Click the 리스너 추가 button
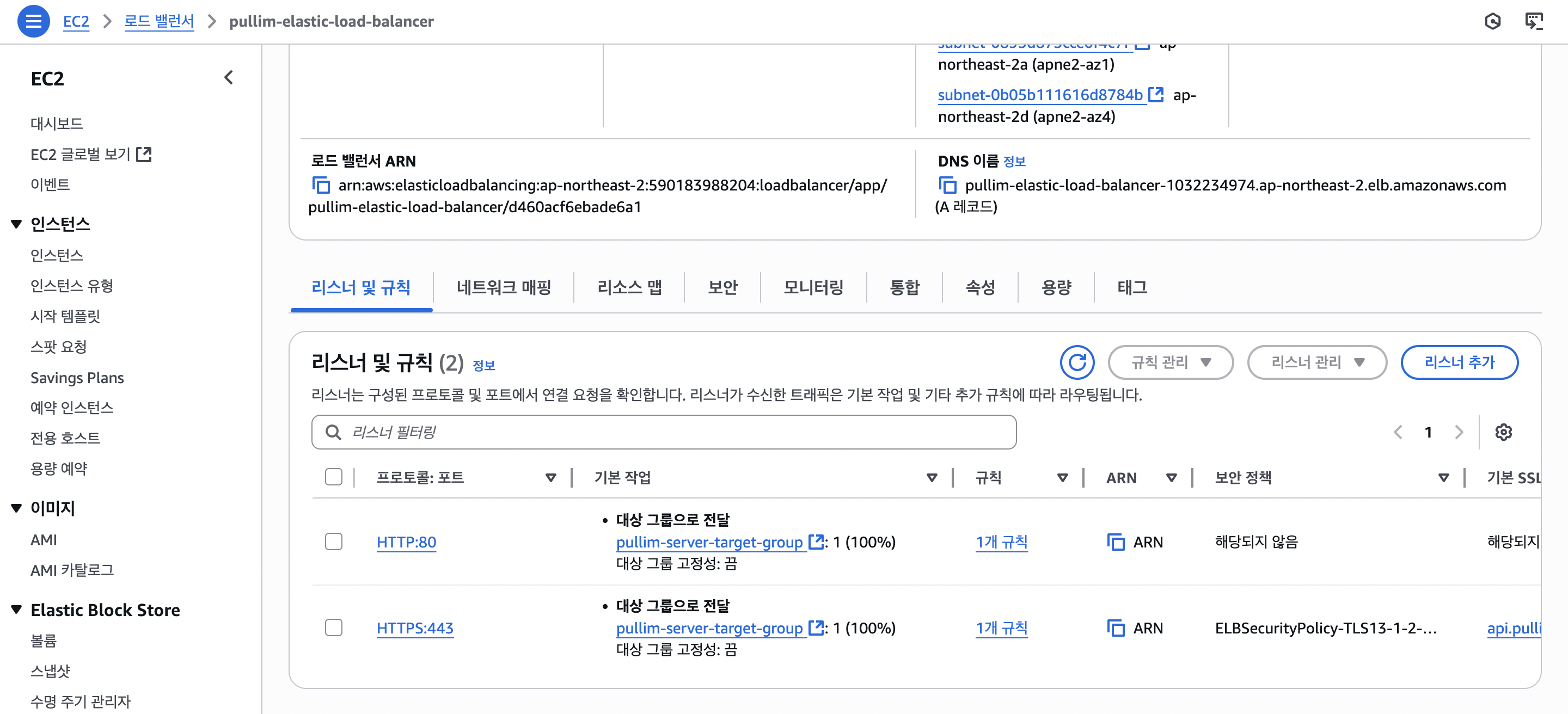This screenshot has height=714, width=1568. click(x=1459, y=362)
